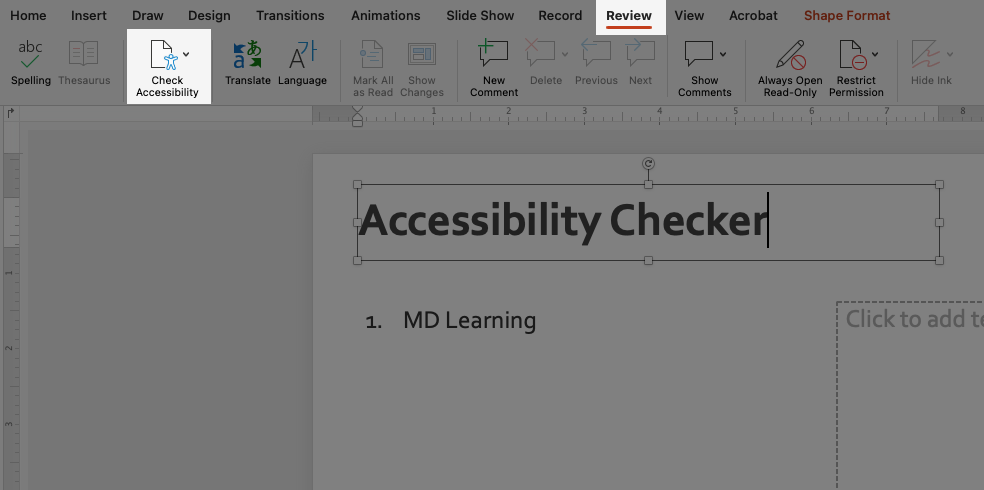Open the Hide Ink dropdown arrow

pos(949,54)
